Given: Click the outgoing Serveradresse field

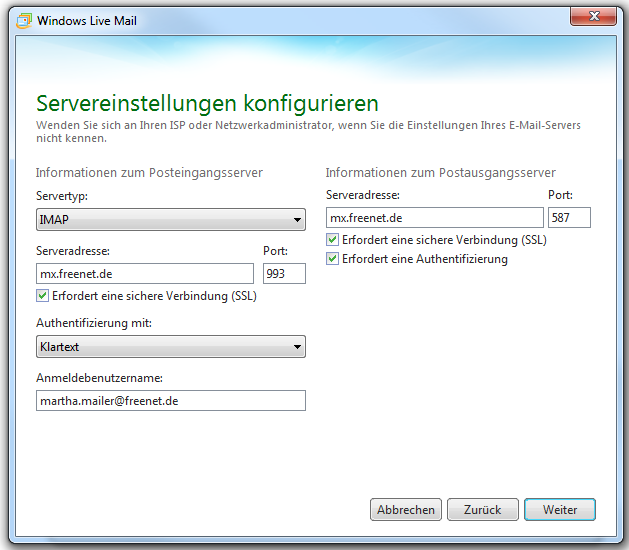Looking at the screenshot, I should [435, 217].
